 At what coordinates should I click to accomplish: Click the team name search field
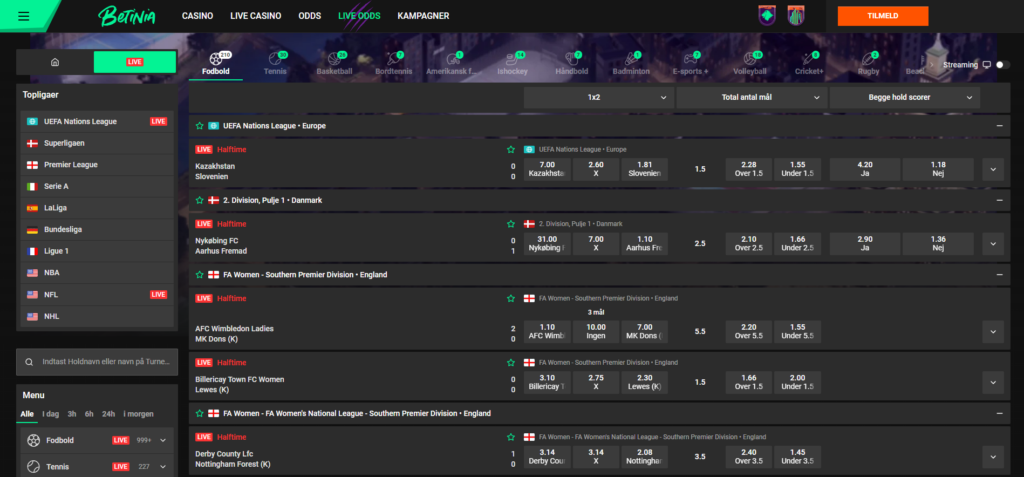pyautogui.click(x=97, y=361)
